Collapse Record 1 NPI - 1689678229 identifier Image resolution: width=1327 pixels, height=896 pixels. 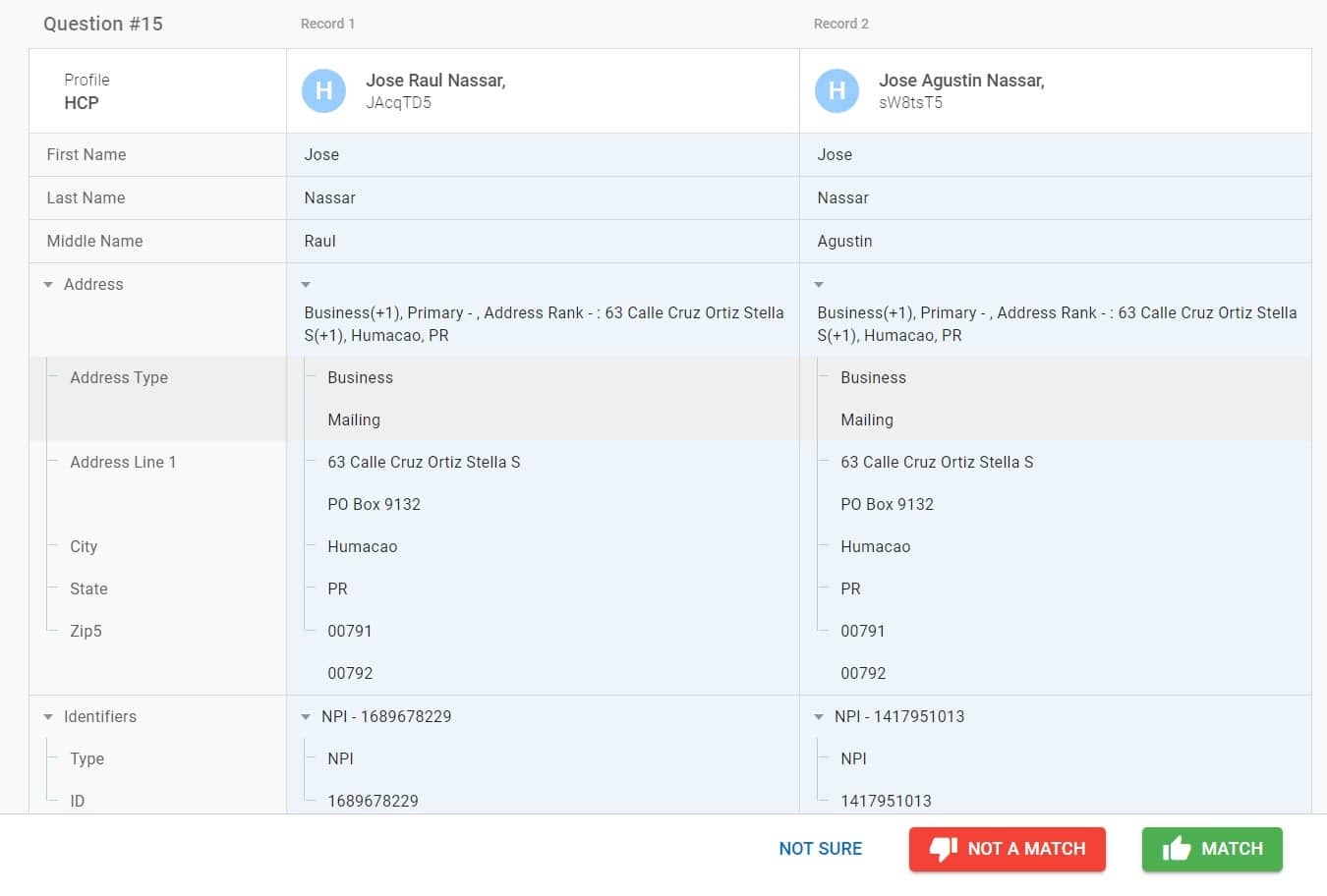(x=306, y=717)
